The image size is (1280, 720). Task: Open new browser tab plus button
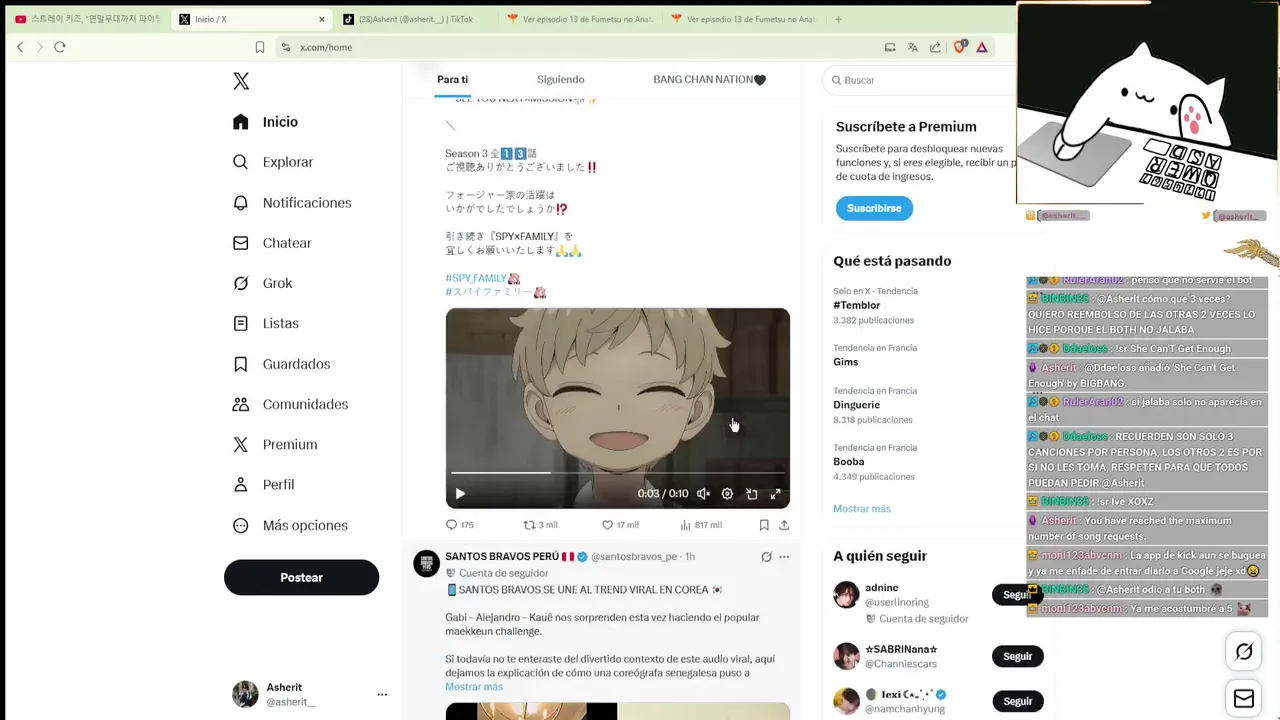coord(838,19)
